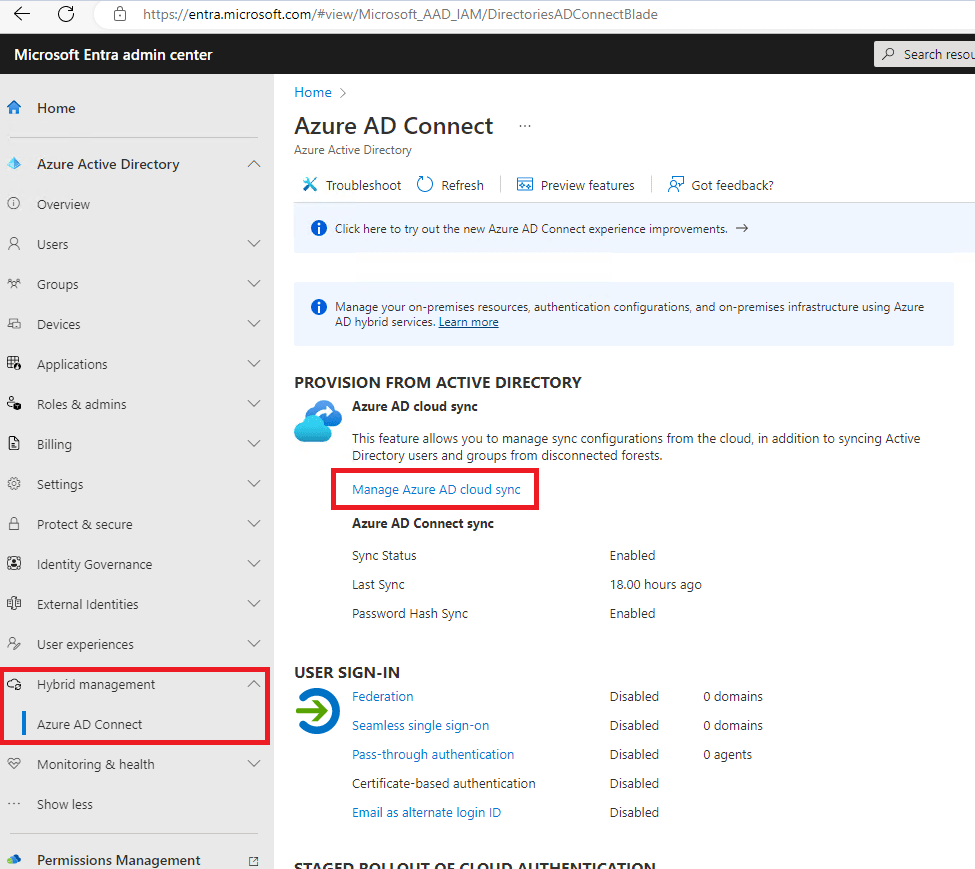This screenshot has width=975, height=869.
Task: Click the green arrow User Sign-In icon
Action: (x=318, y=711)
